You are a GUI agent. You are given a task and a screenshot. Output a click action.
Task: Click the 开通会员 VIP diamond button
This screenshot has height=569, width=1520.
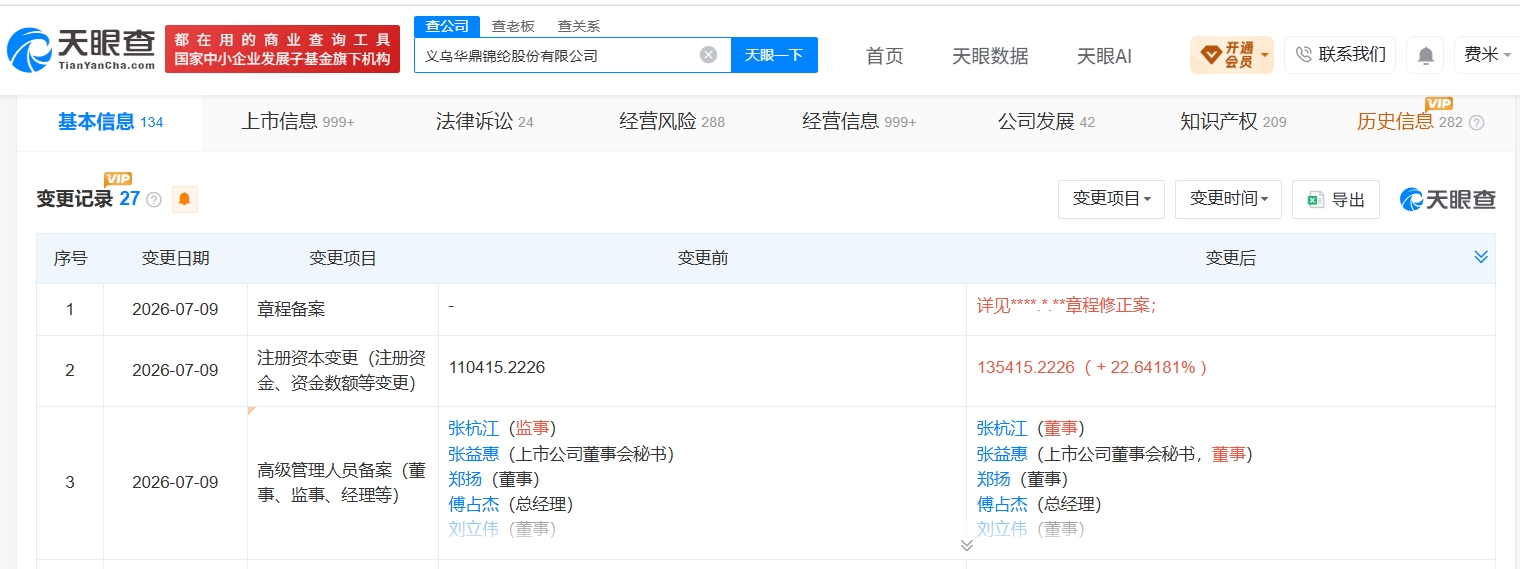coord(1231,55)
